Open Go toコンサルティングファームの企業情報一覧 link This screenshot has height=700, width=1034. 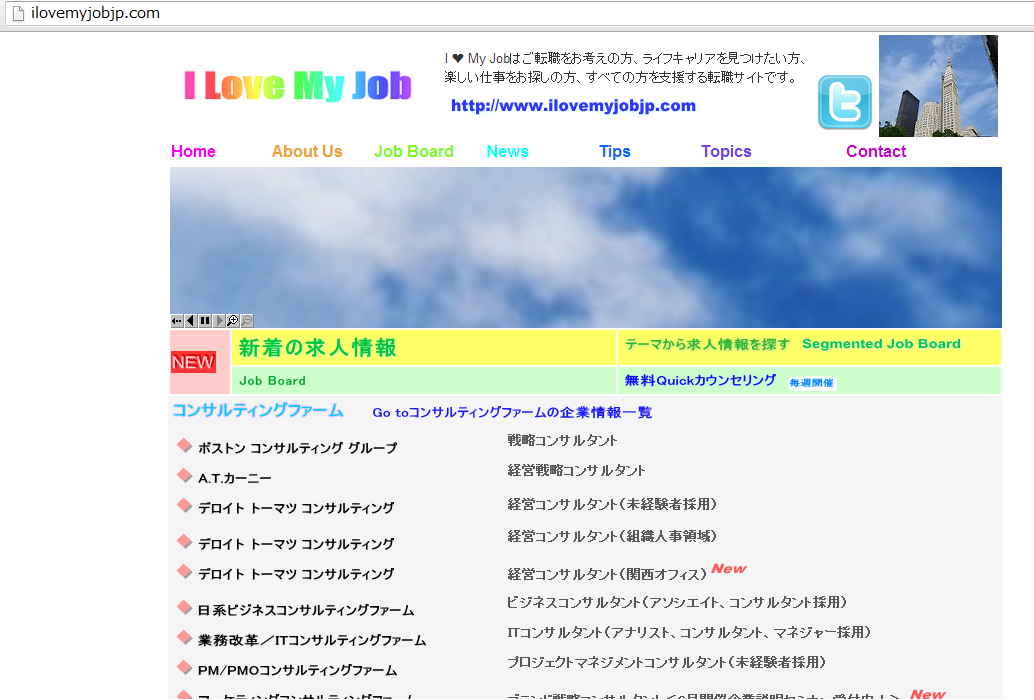point(512,412)
